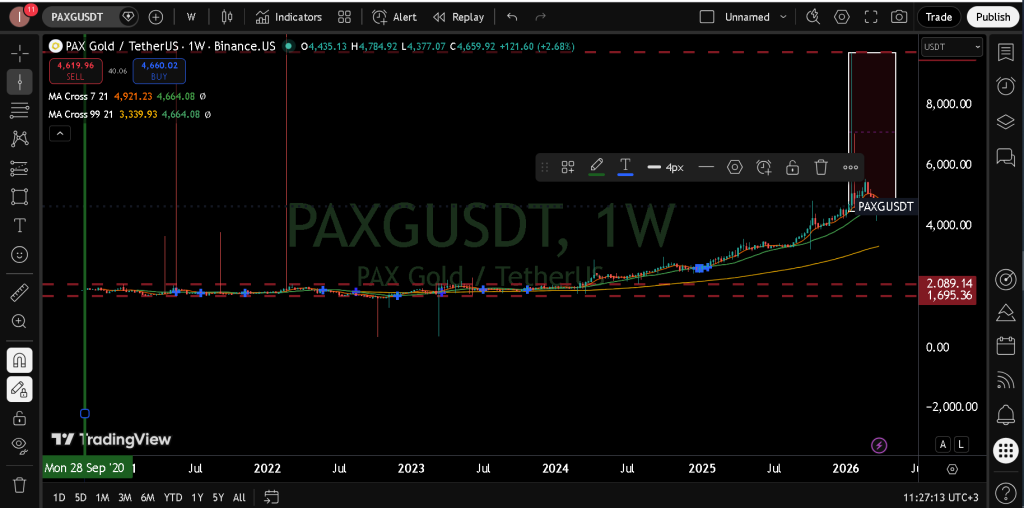The image size is (1024, 508).
Task: Click the Alert button in top toolbar
Action: 394,17
